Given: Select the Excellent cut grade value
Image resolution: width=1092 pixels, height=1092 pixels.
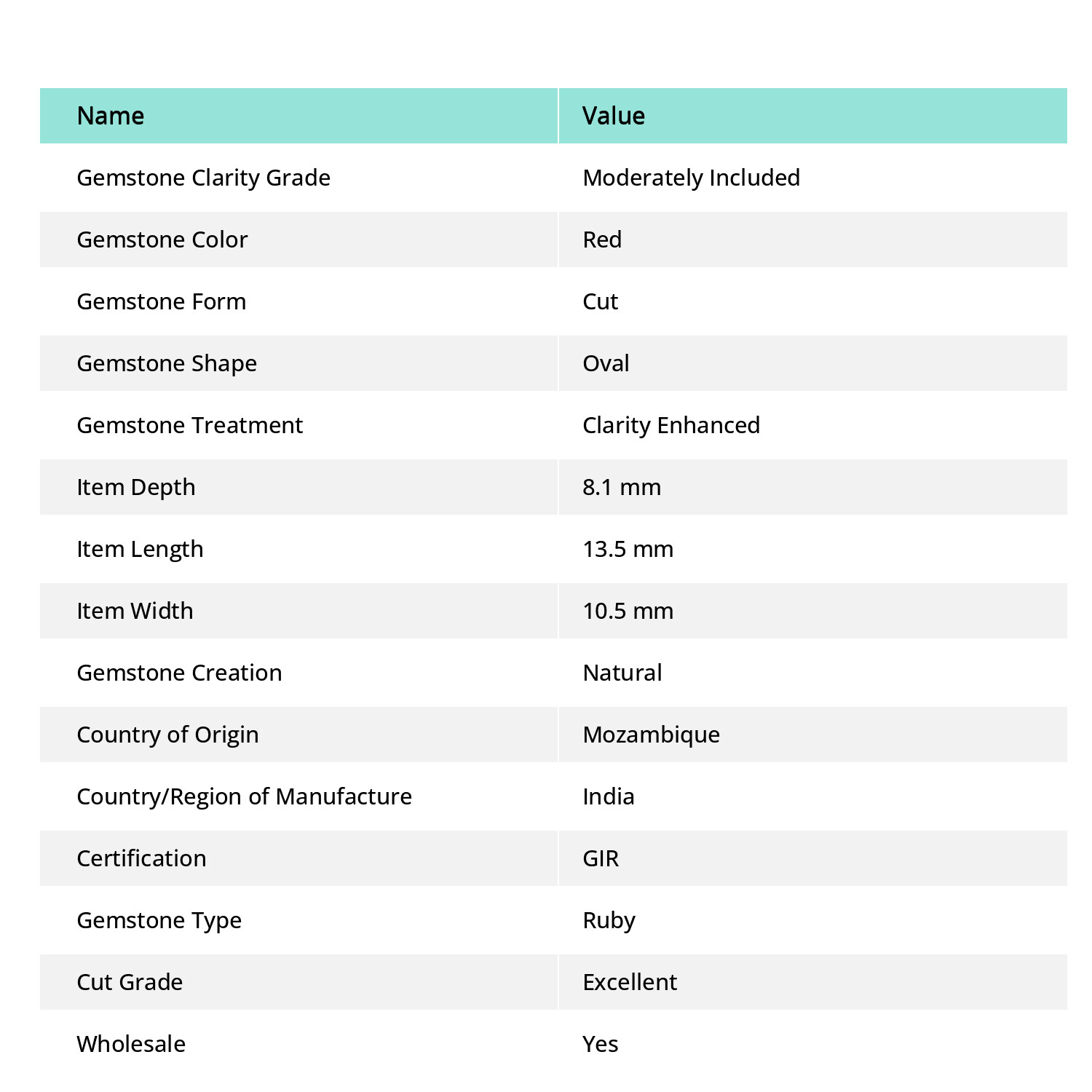Looking at the screenshot, I should 630,982.
